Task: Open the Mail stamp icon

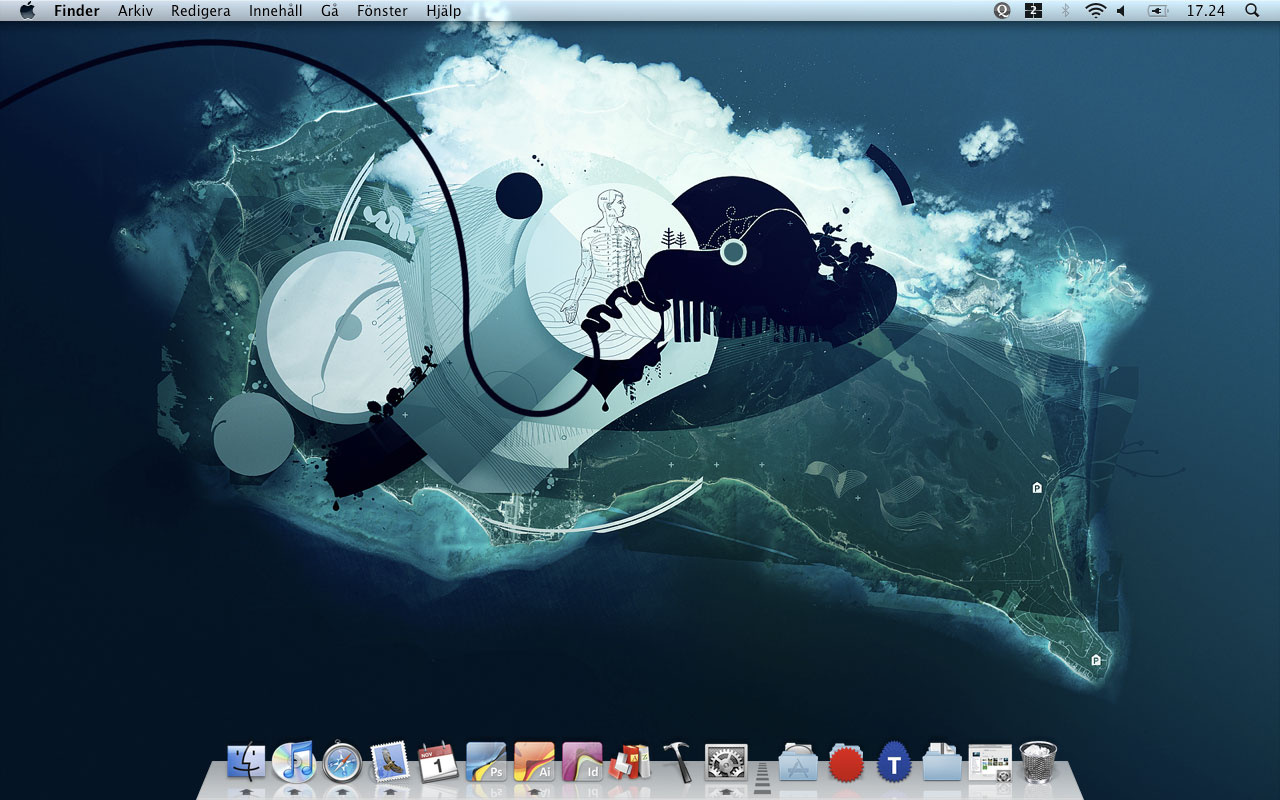Action: tap(390, 763)
